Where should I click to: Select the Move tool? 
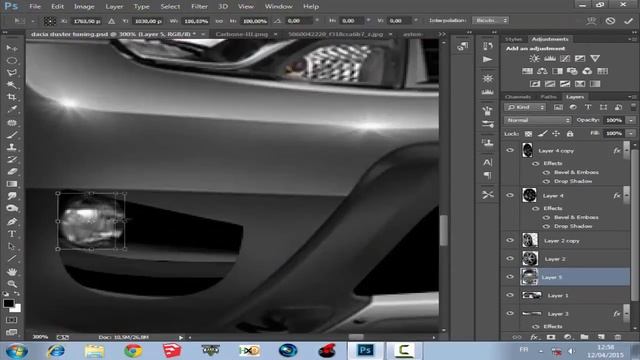tap(11, 48)
